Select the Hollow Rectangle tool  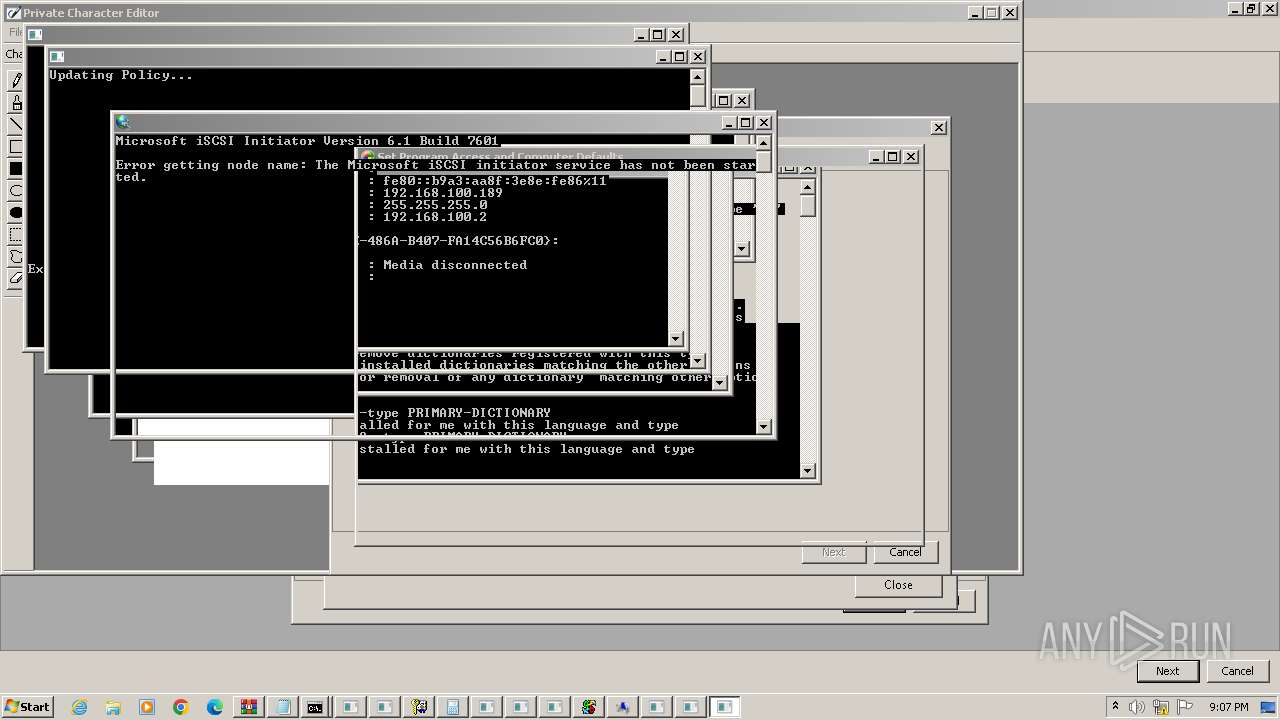pos(15,147)
